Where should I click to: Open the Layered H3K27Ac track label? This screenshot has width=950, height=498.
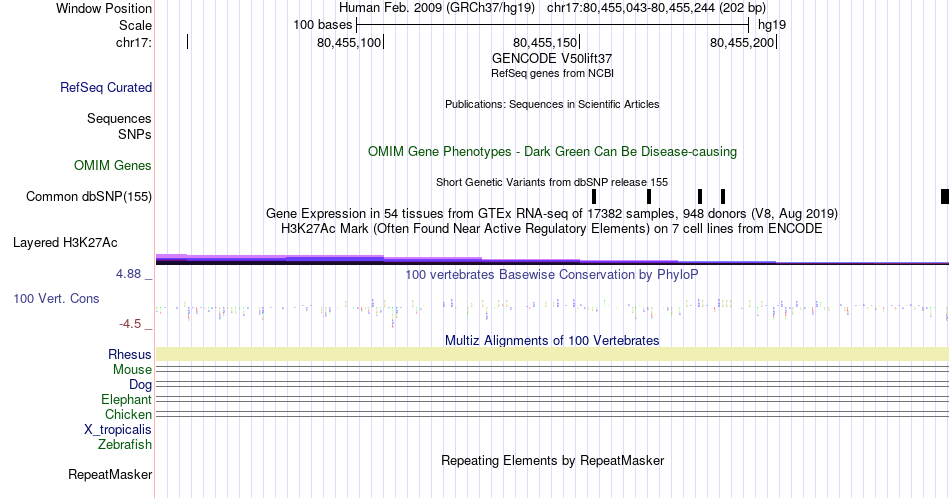pos(65,242)
